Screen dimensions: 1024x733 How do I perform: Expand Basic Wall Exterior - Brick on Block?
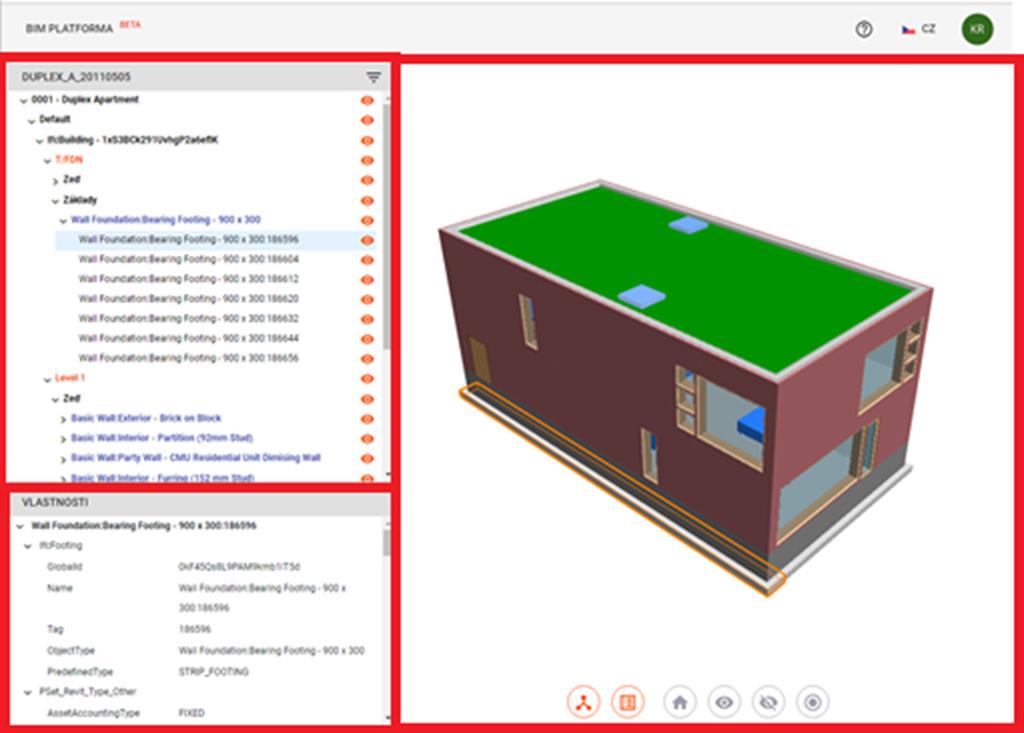[63, 419]
